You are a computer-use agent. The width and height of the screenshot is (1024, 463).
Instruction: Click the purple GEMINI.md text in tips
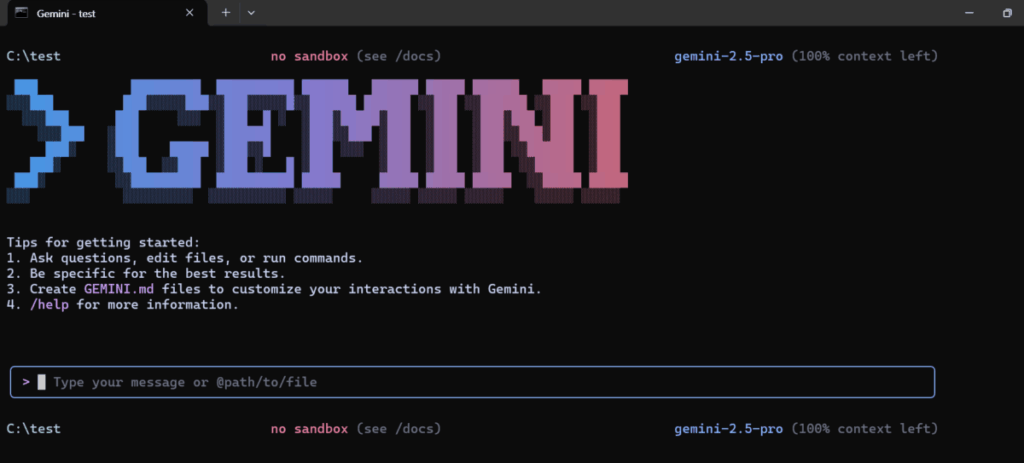[119, 289]
